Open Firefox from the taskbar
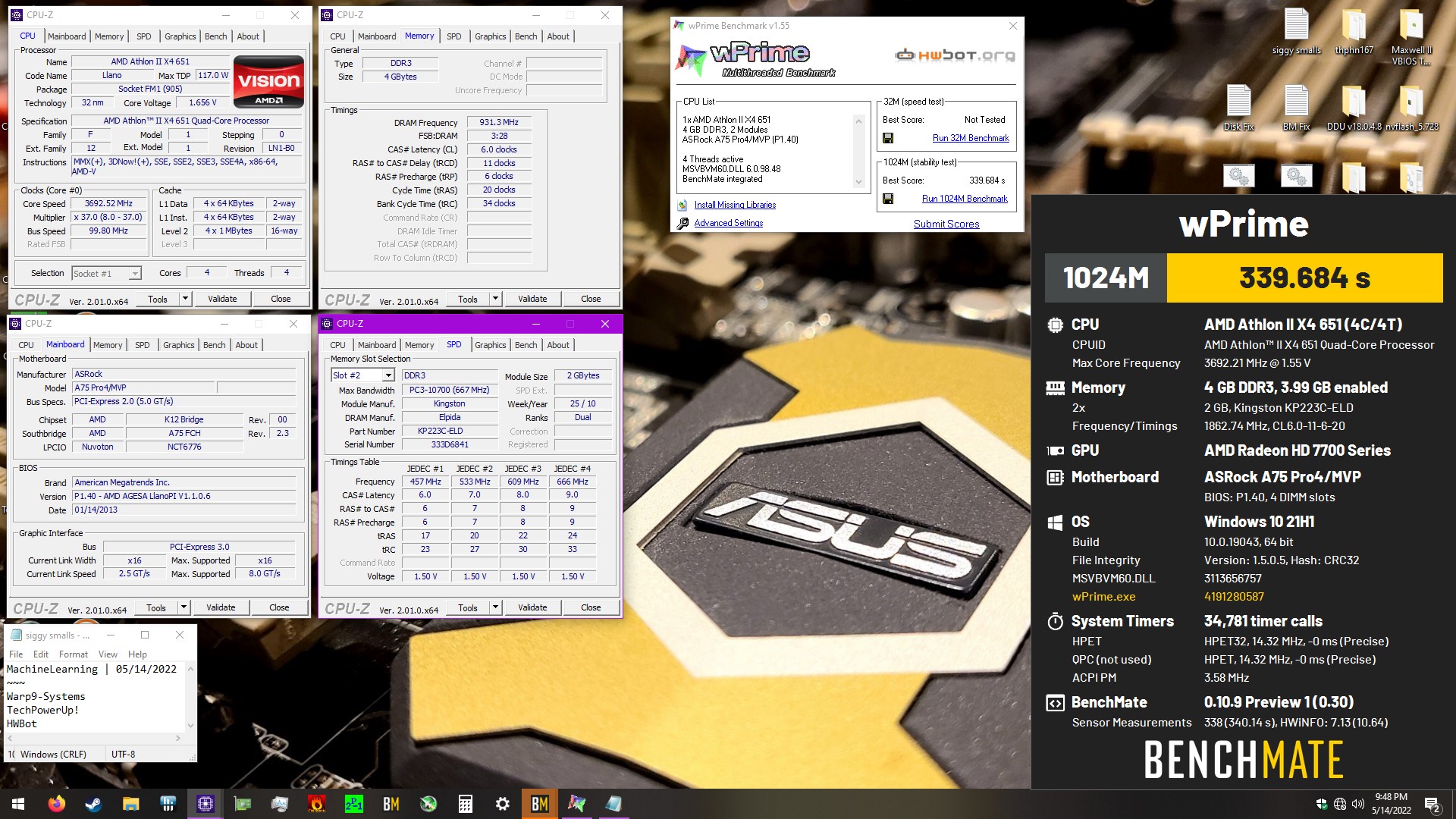The height and width of the screenshot is (819, 1456). 57,804
